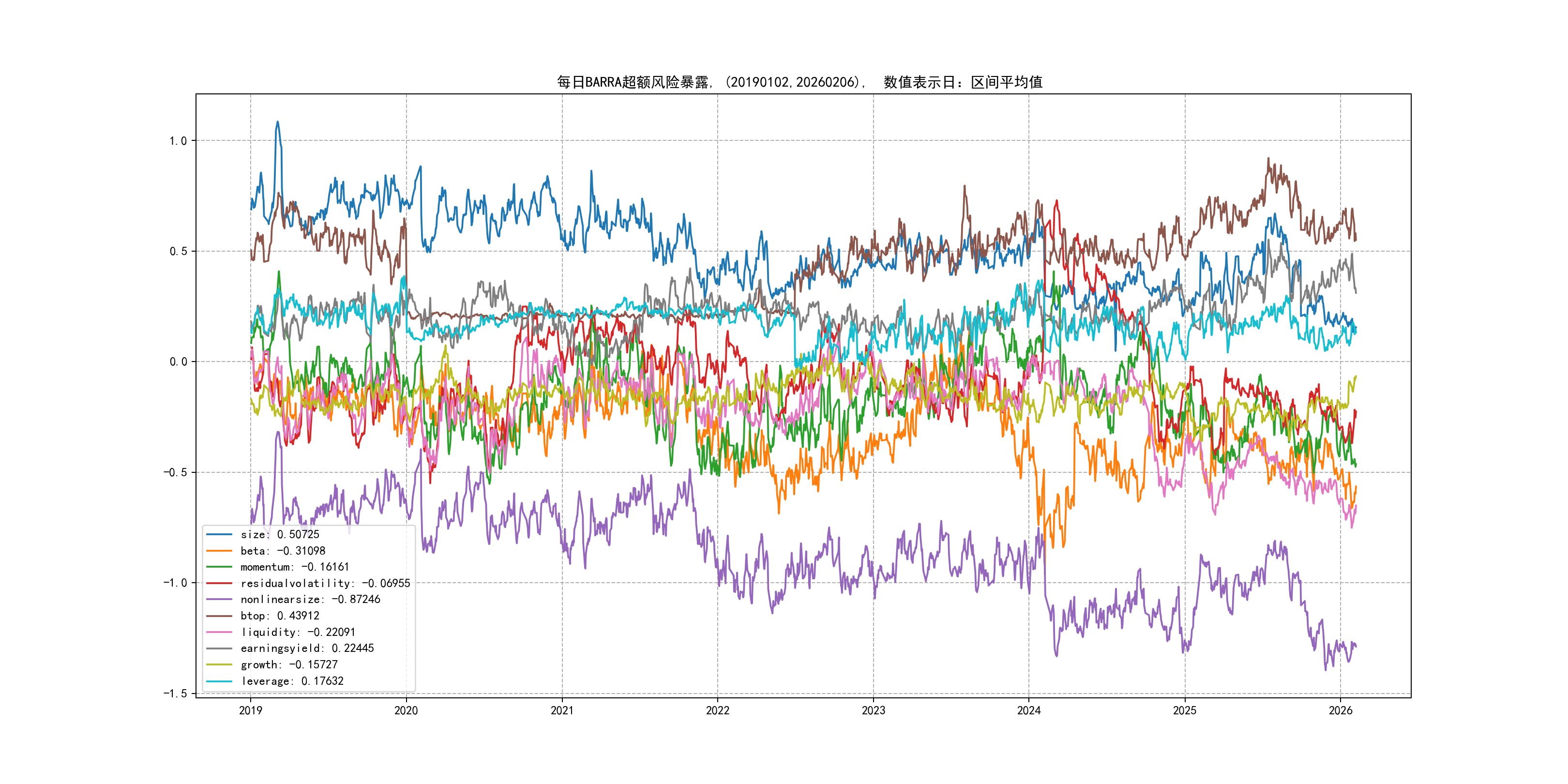Screen dimensions: 1568x784
Task: Click the 1.0 y-axis tick label
Action: pos(178,141)
